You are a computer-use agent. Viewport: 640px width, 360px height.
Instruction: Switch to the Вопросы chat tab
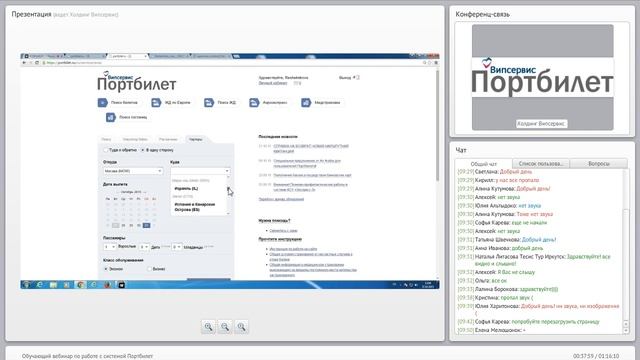point(599,163)
